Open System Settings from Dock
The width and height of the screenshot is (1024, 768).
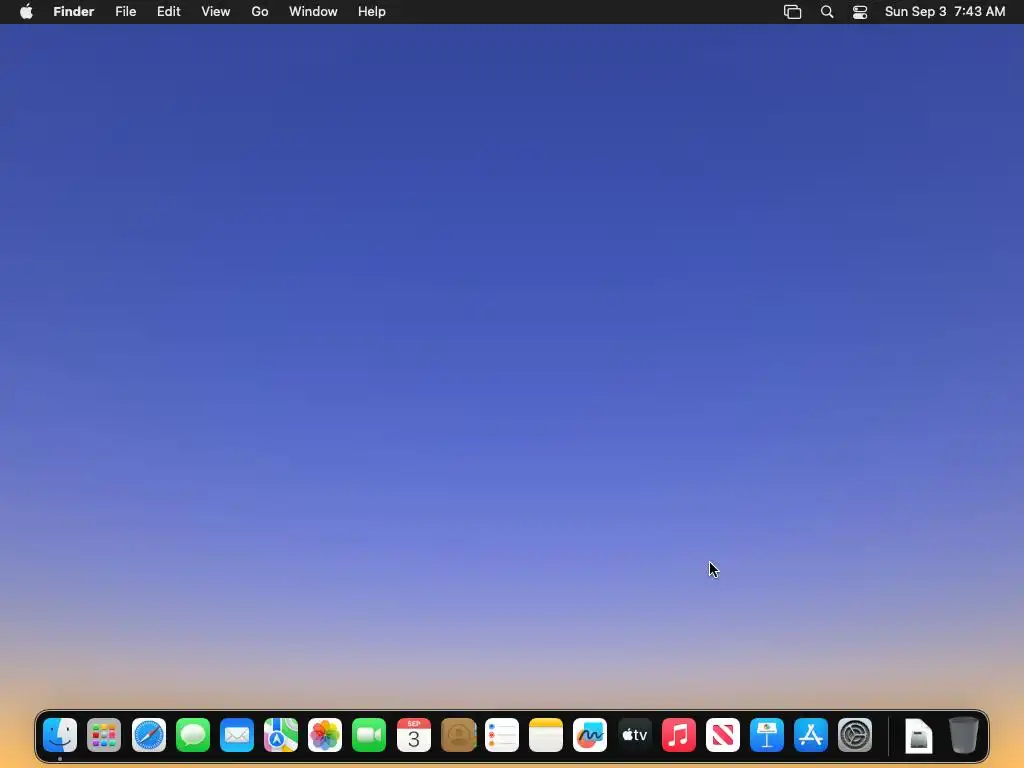(855, 735)
